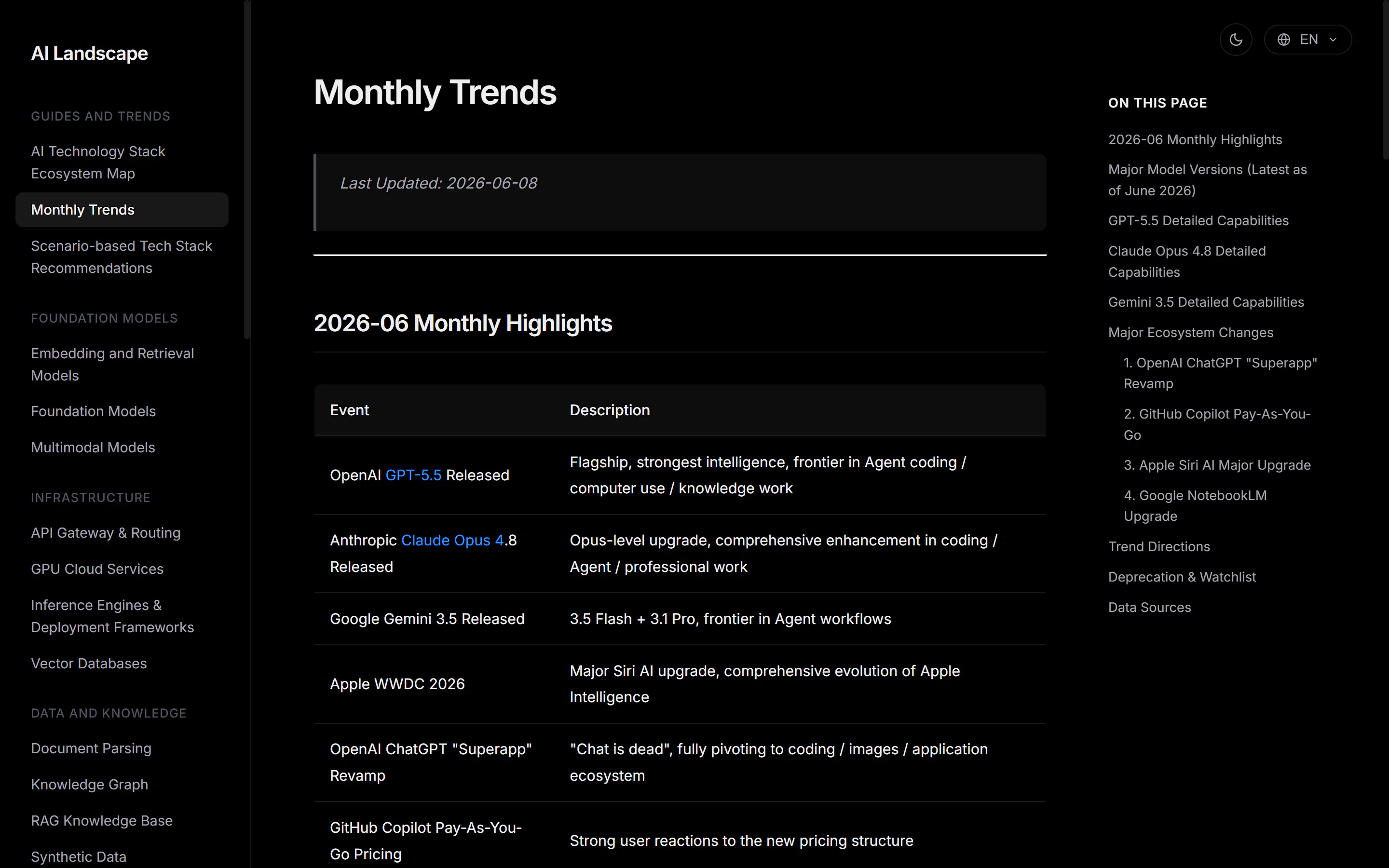
Task: Click the sidebar scrollbar thumb
Action: click(x=247, y=170)
